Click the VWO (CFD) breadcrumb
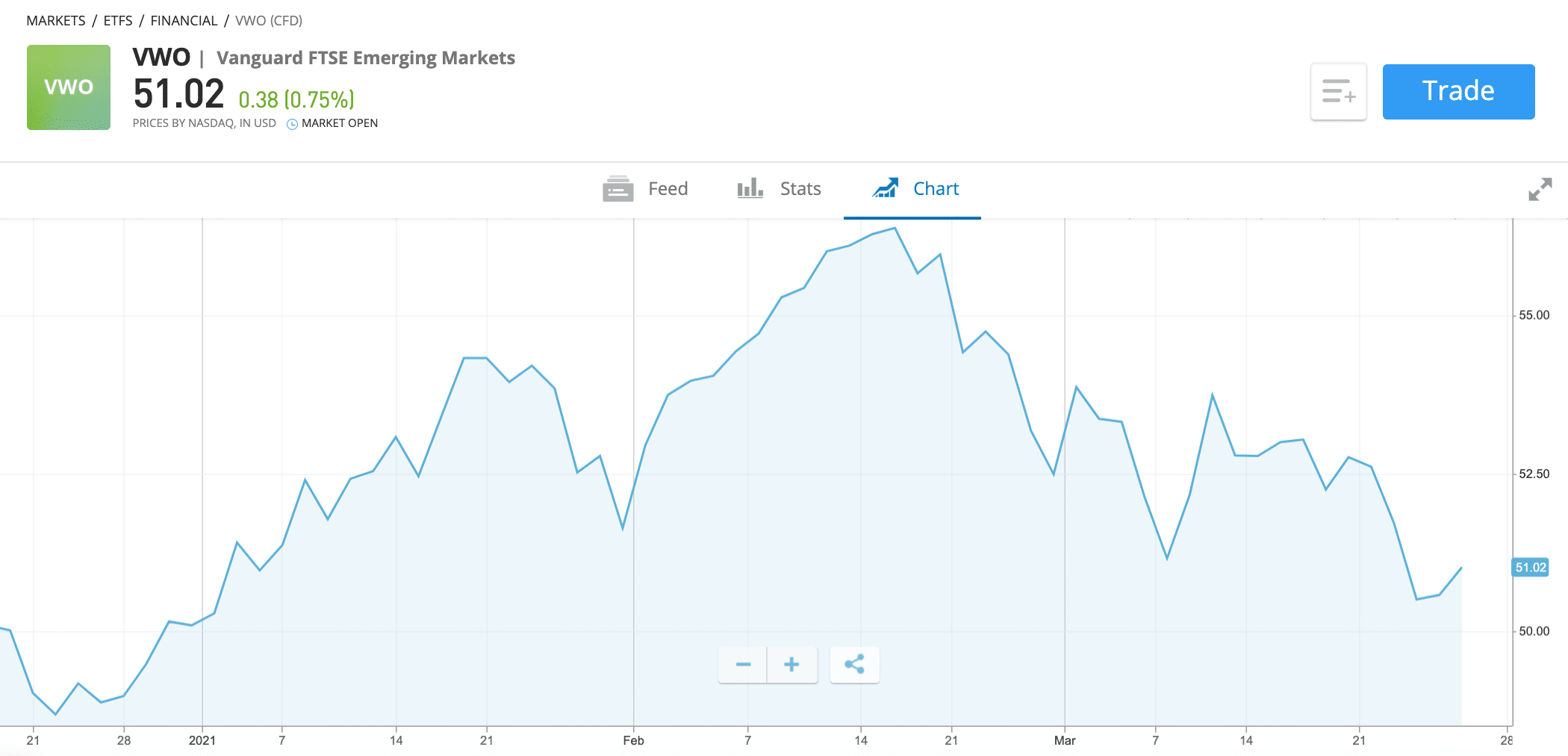The height and width of the screenshot is (756, 1568). (268, 20)
